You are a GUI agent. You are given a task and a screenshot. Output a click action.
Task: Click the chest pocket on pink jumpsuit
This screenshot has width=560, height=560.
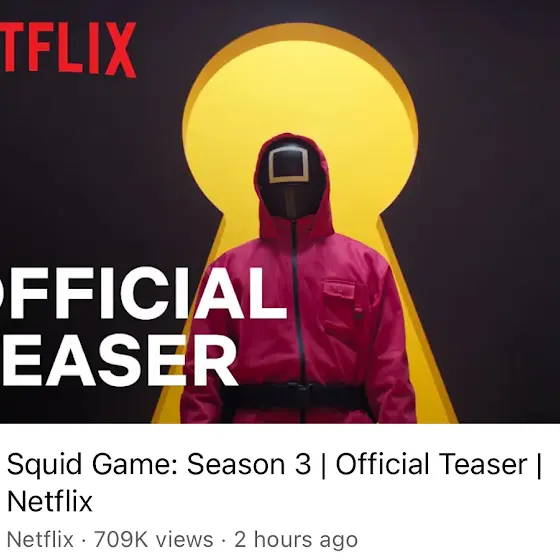[339, 307]
